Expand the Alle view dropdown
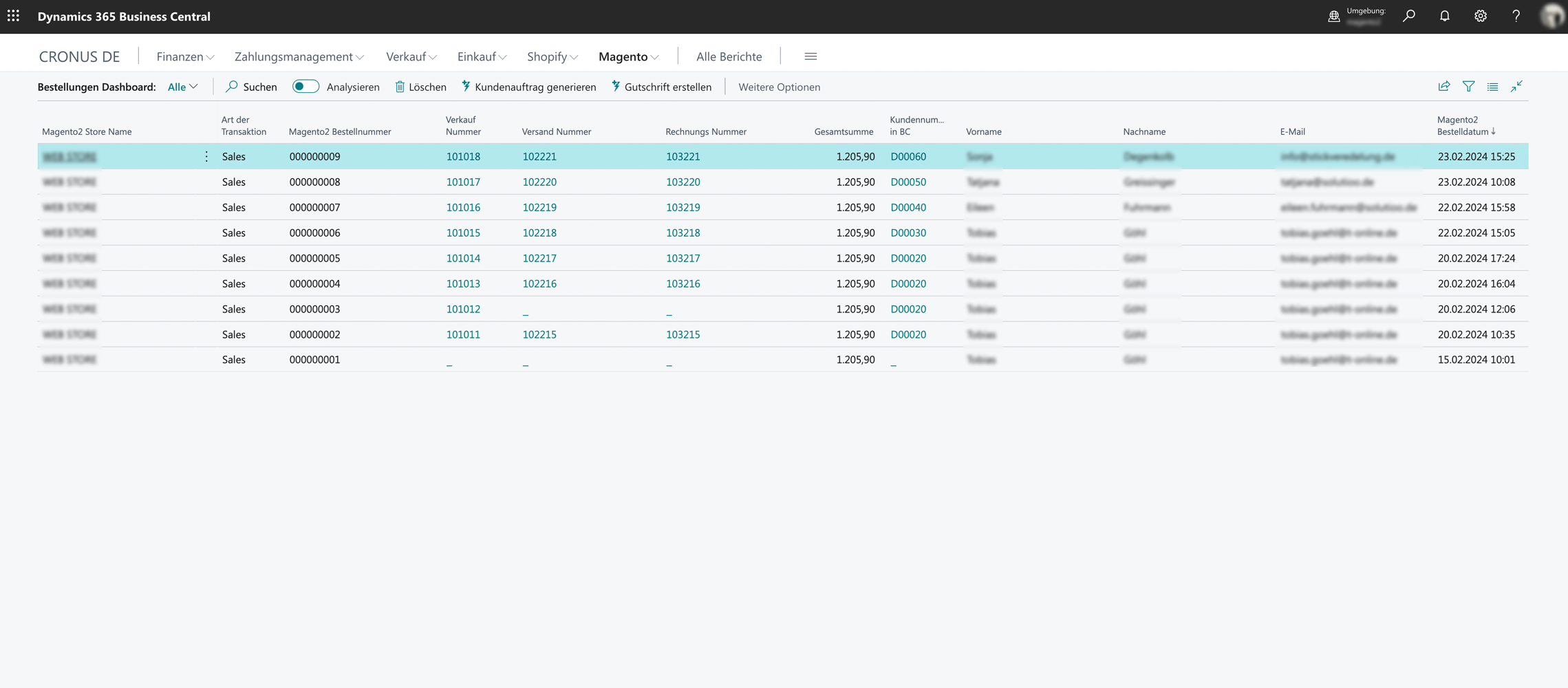 pos(182,87)
